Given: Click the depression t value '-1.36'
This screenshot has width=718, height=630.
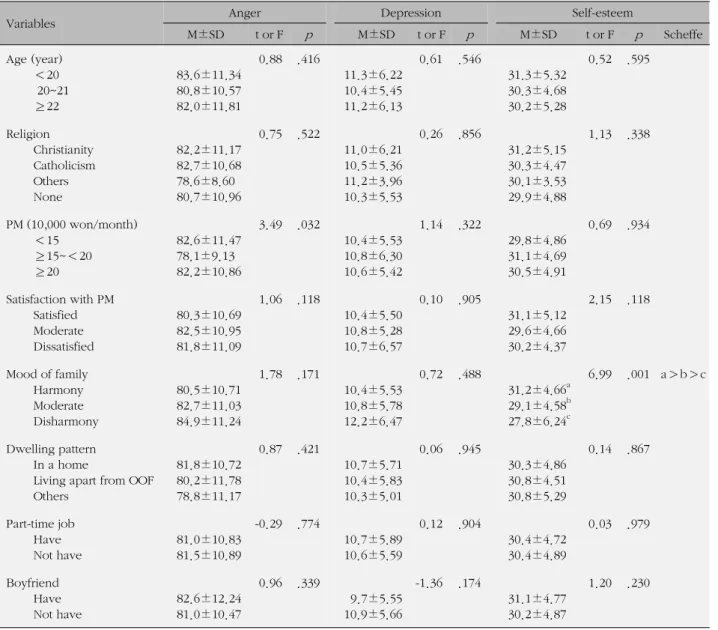Looking at the screenshot, I should [x=429, y=583].
